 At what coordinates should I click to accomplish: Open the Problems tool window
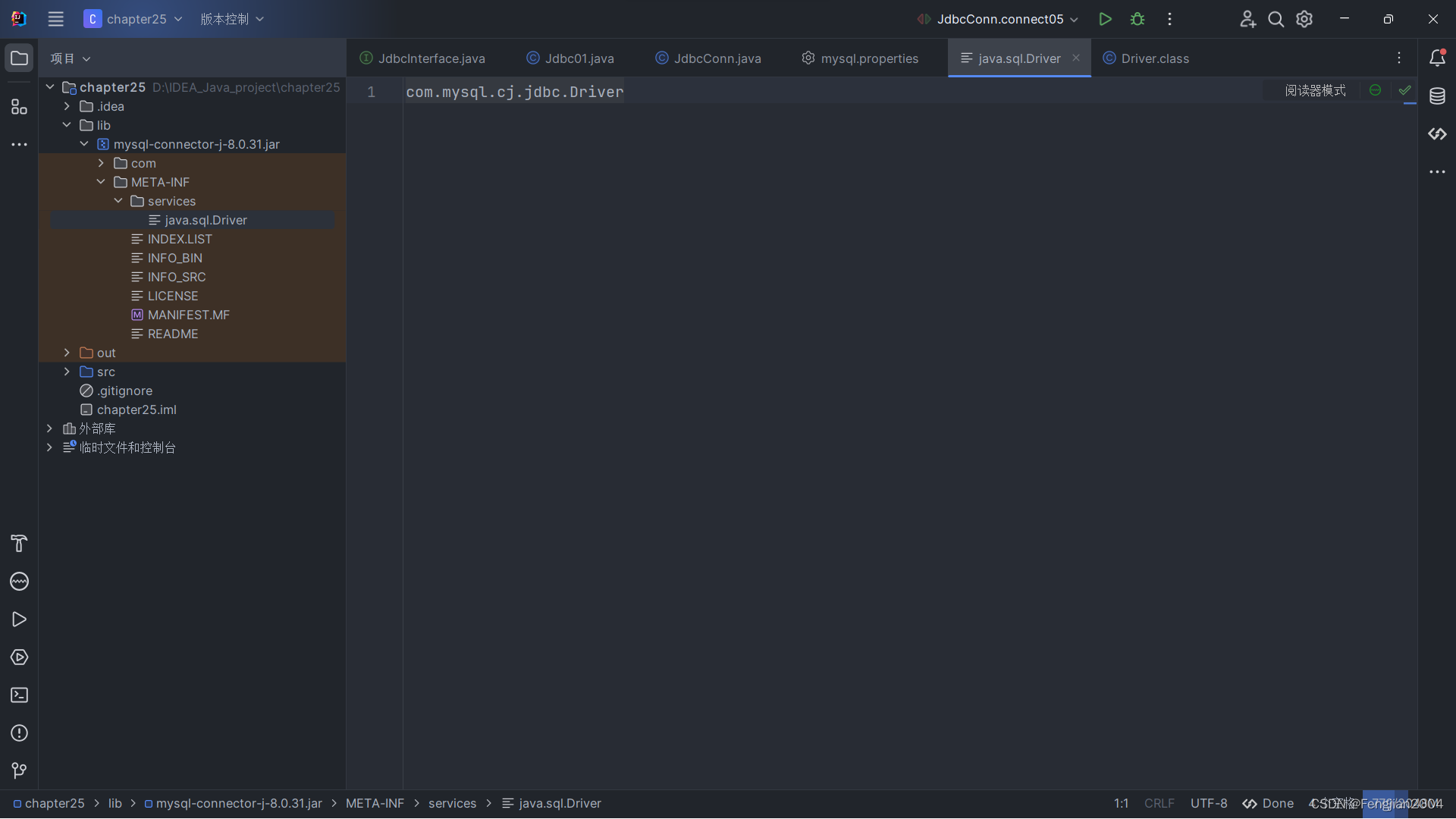point(19,733)
